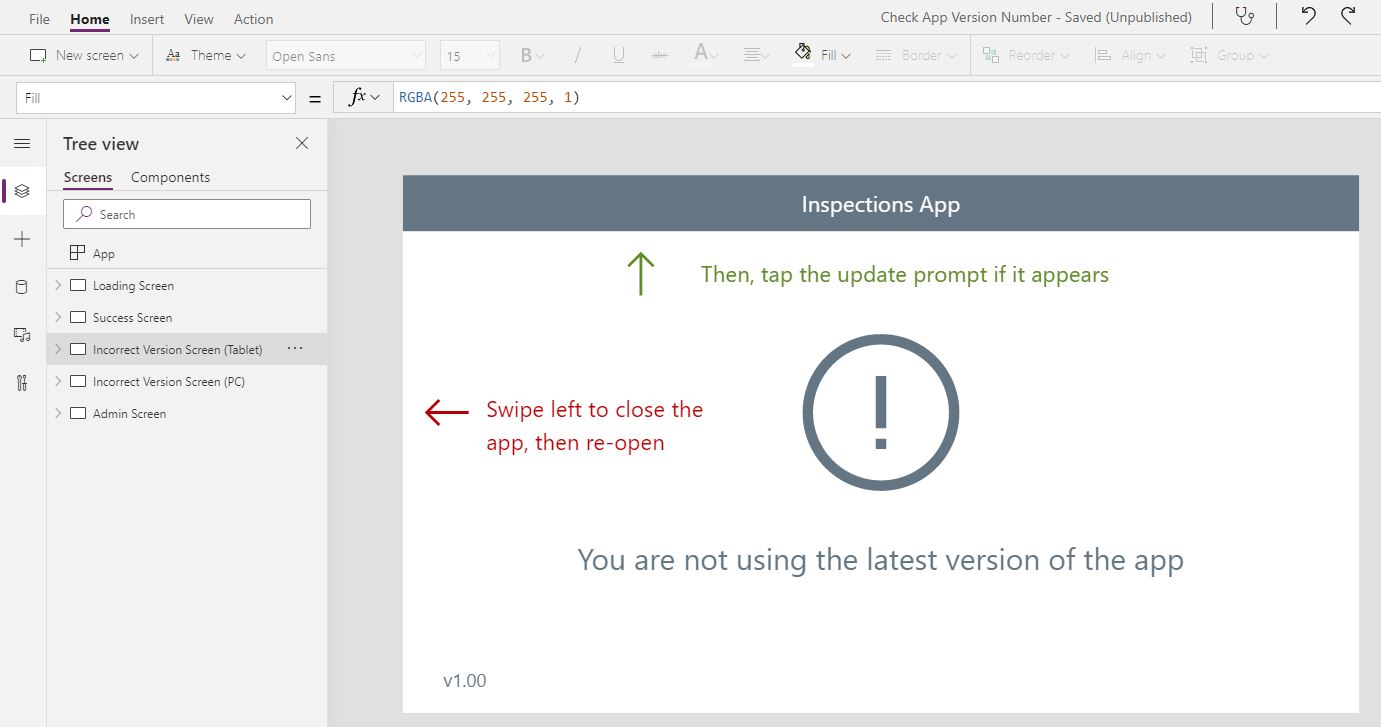Open the Media panel icon
The width and height of the screenshot is (1381, 727).
(x=22, y=335)
